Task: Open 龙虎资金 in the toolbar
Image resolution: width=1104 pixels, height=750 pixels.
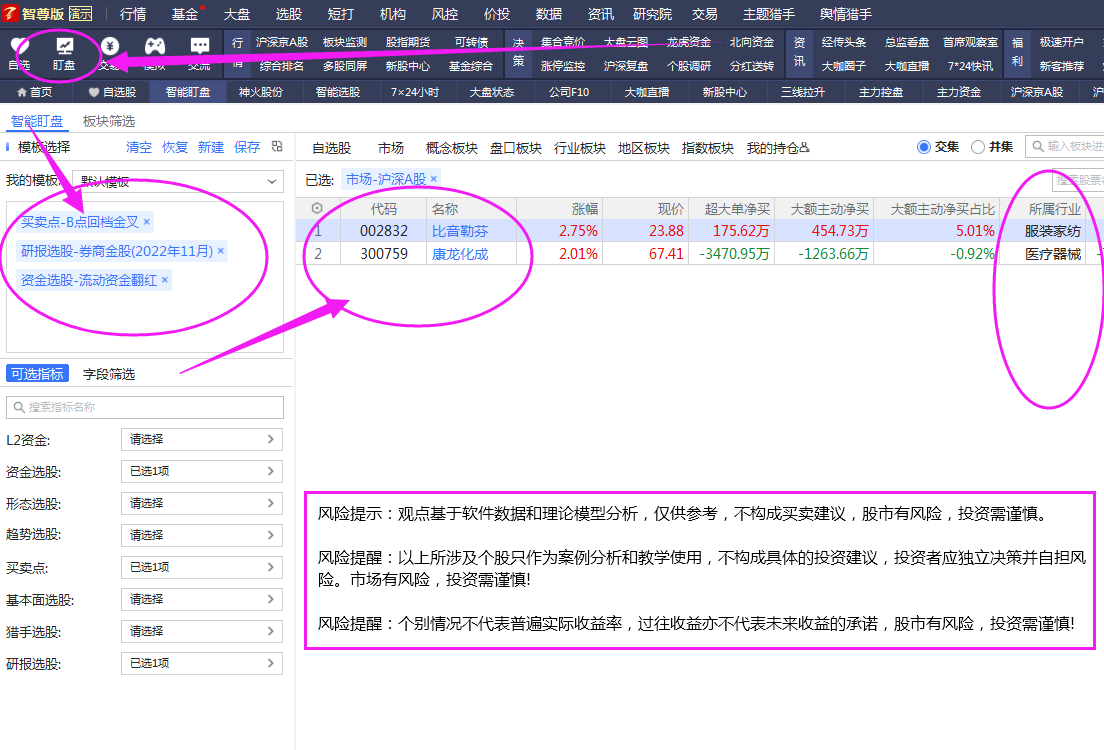Action: point(689,42)
